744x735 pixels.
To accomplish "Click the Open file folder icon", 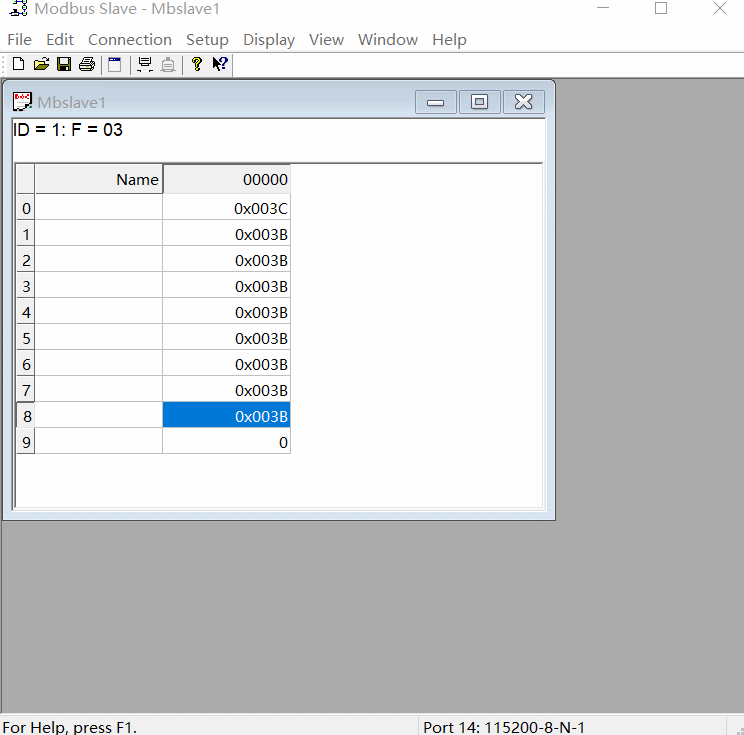I will [41, 65].
